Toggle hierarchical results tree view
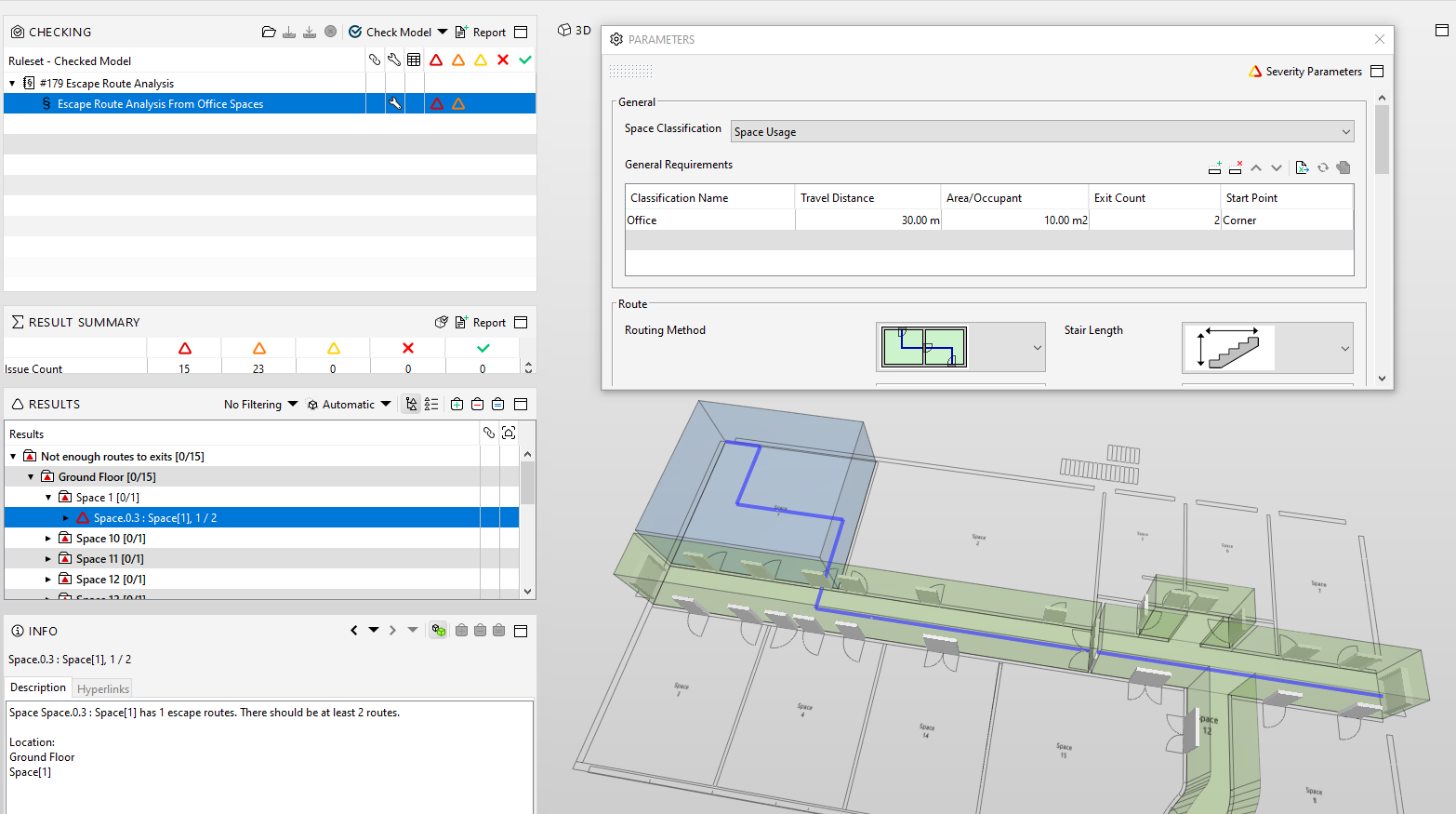The height and width of the screenshot is (814, 1456). click(x=411, y=404)
